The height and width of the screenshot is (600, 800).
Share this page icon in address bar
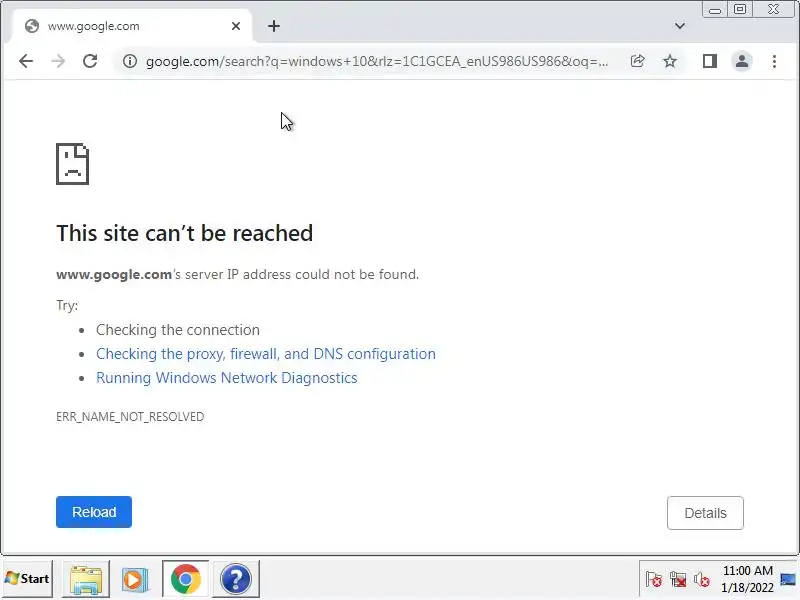click(x=637, y=61)
